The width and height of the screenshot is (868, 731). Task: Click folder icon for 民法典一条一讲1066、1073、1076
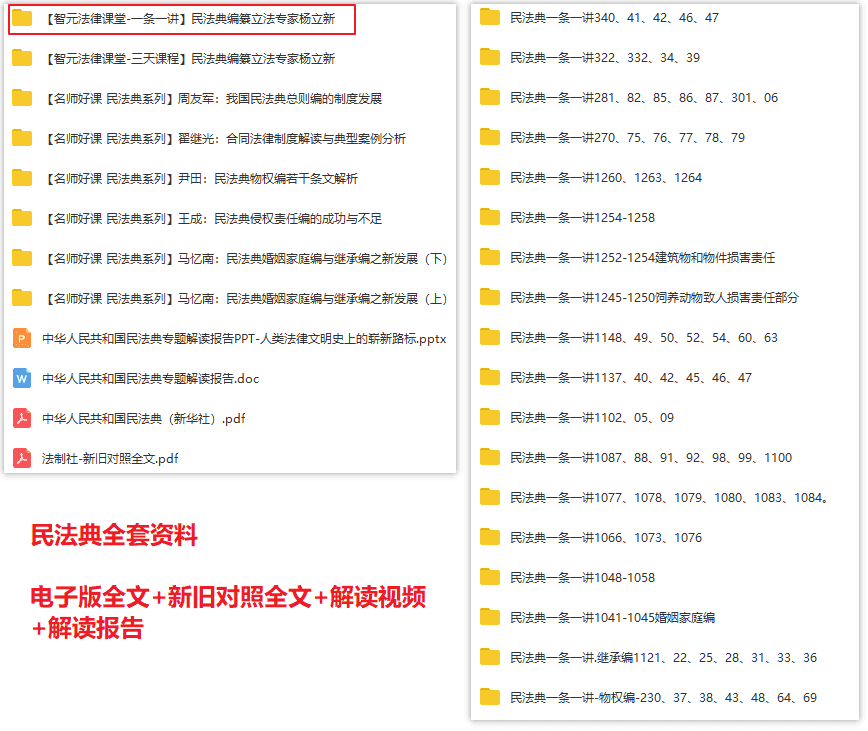490,537
